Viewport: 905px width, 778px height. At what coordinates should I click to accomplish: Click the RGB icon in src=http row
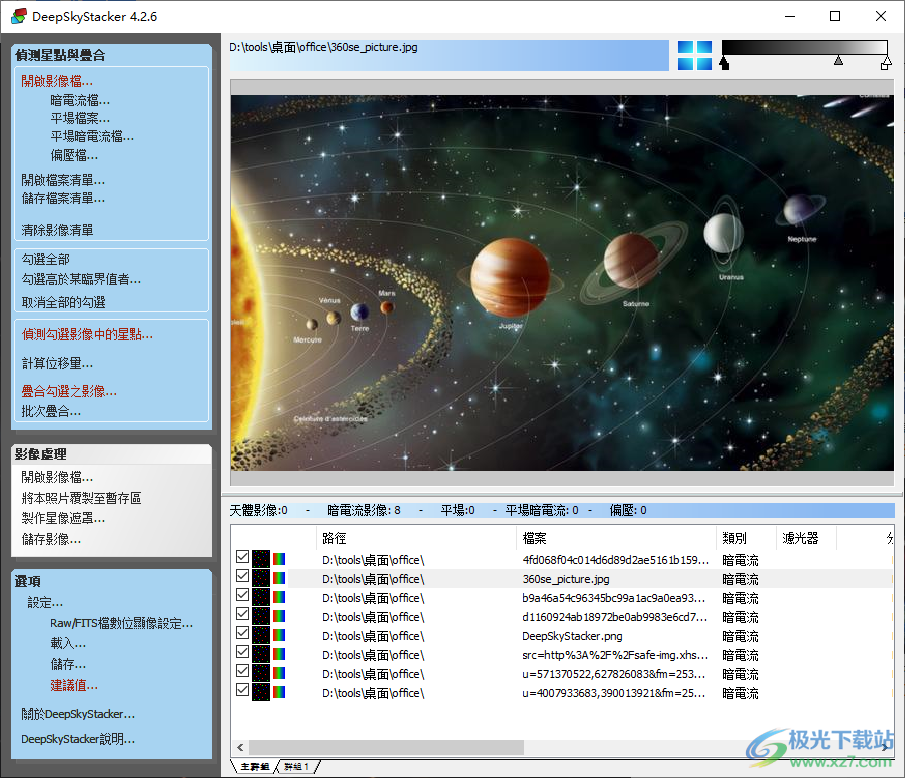click(279, 654)
